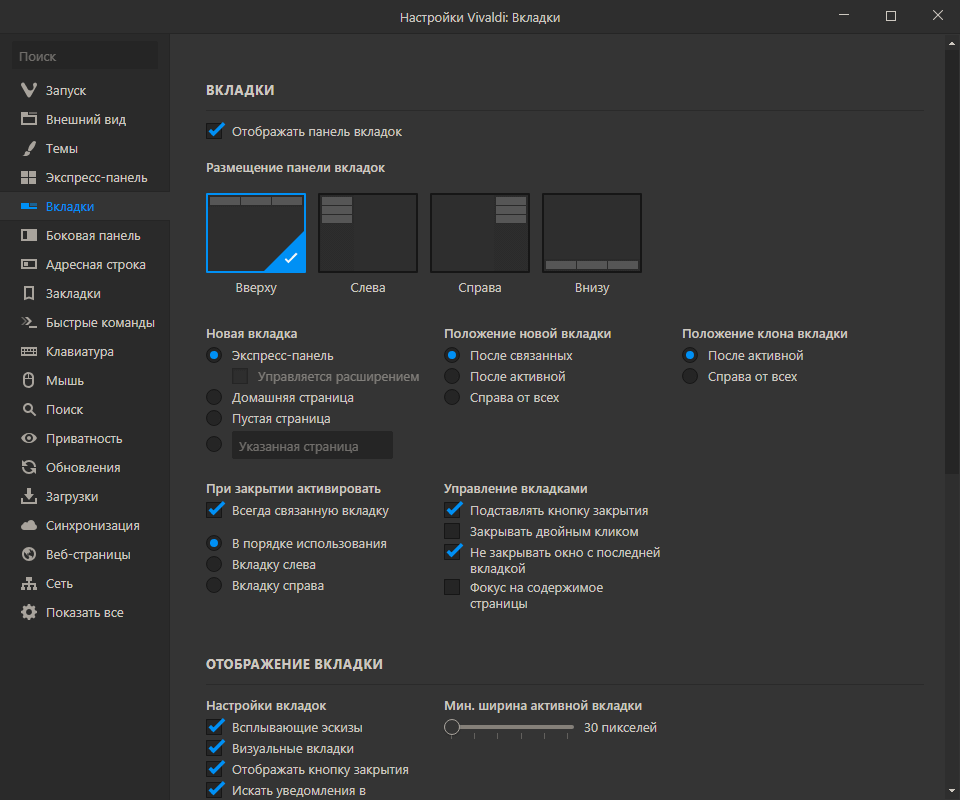Image resolution: width=960 pixels, height=800 pixels.
Task: Open the Адресная строка settings section
Action: pos(84,264)
